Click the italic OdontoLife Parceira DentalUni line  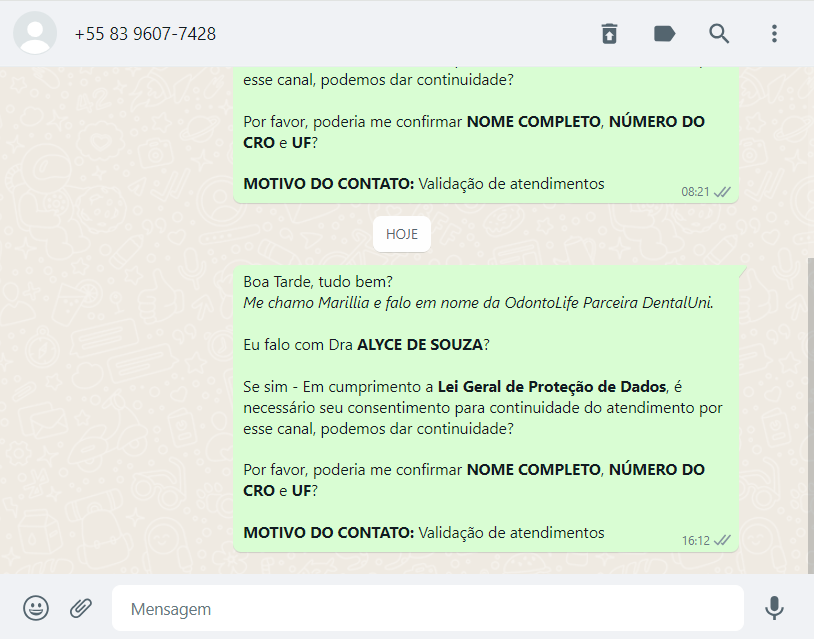pos(478,303)
